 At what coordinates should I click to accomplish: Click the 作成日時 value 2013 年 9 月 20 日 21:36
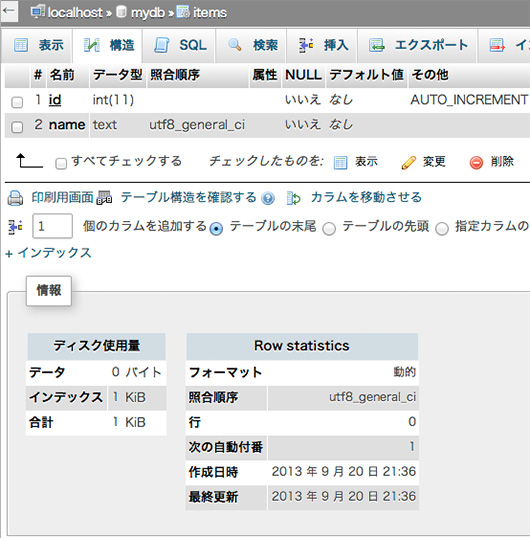click(x=344, y=472)
